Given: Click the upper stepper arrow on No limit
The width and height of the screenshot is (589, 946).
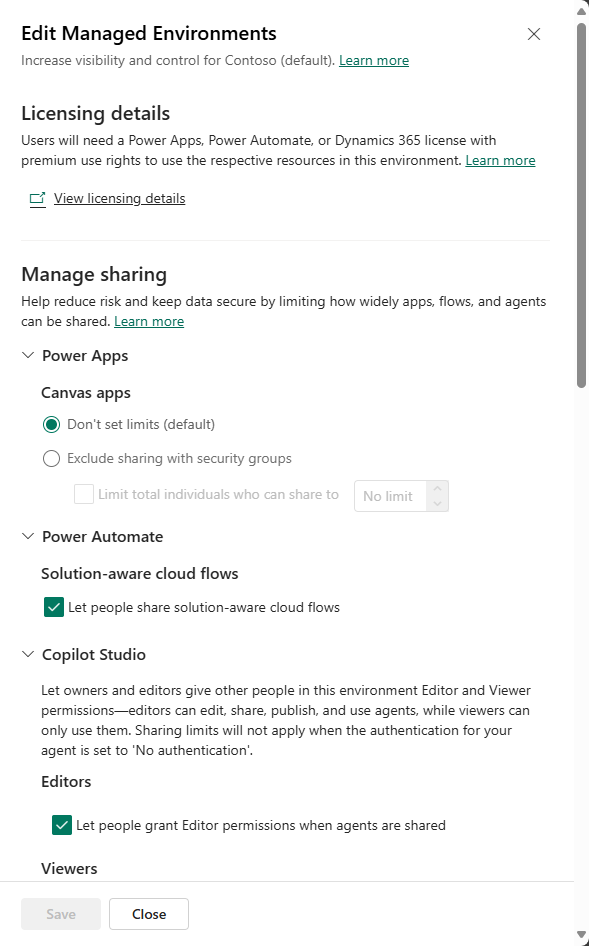Looking at the screenshot, I should [x=438, y=490].
